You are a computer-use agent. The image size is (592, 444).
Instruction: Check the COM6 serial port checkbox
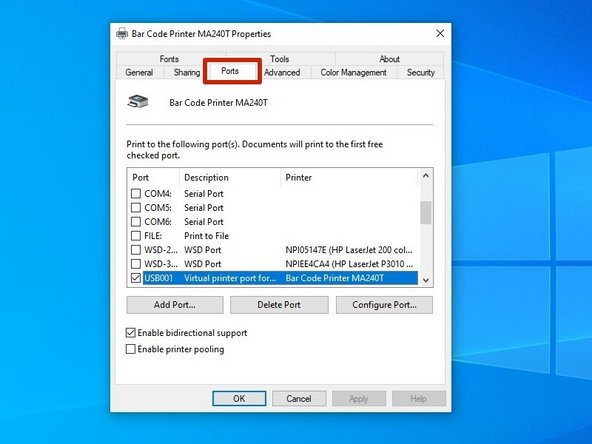[x=136, y=222]
